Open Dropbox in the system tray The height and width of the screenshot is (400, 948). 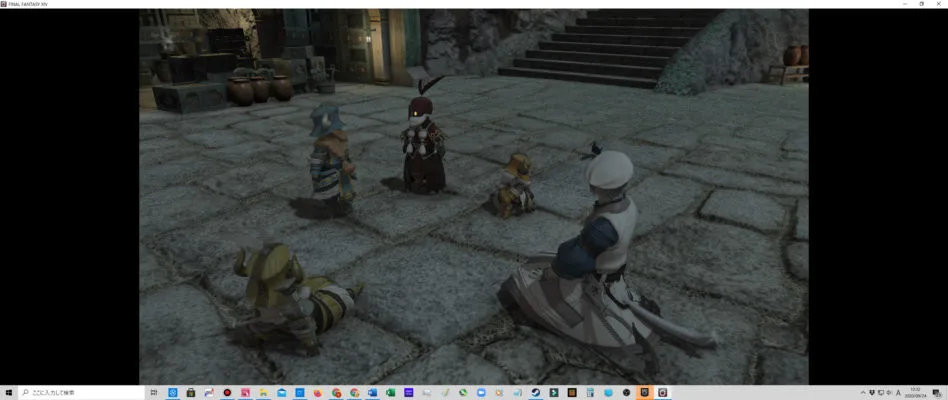click(x=872, y=393)
